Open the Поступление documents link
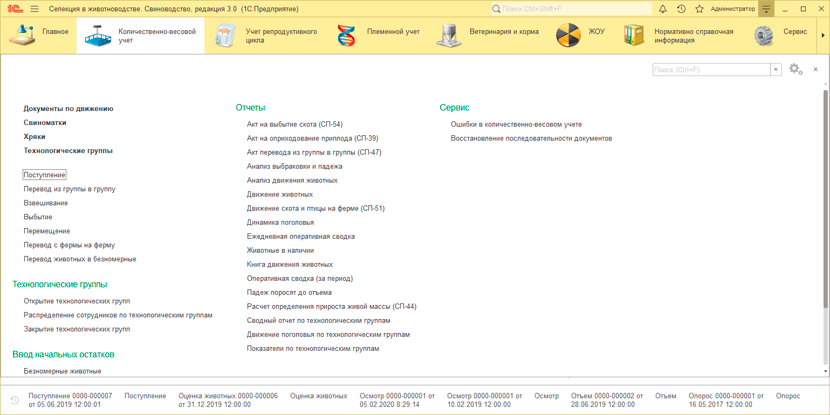This screenshot has height=415, width=830. click(44, 175)
